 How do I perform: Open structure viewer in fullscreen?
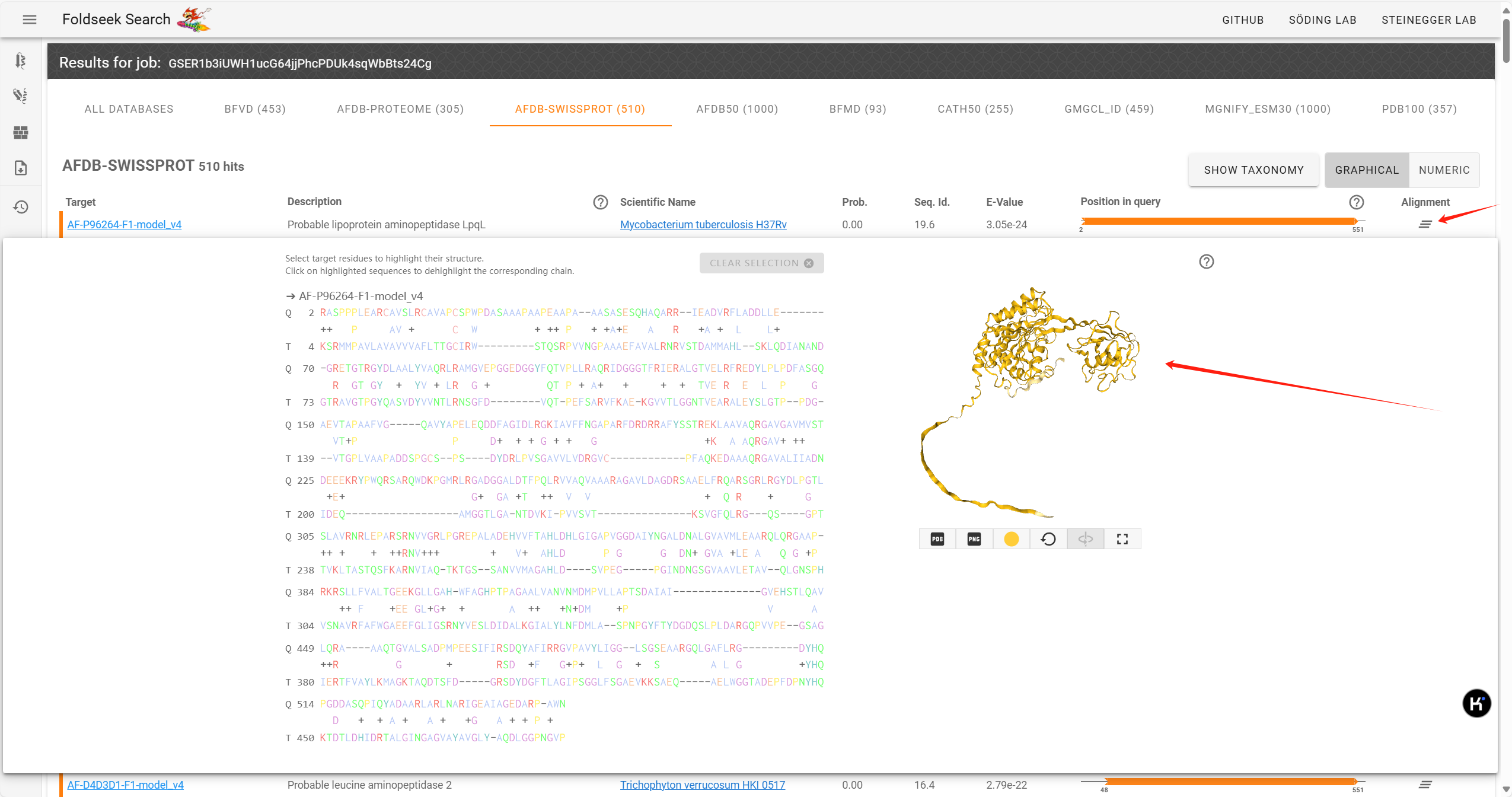(1122, 539)
